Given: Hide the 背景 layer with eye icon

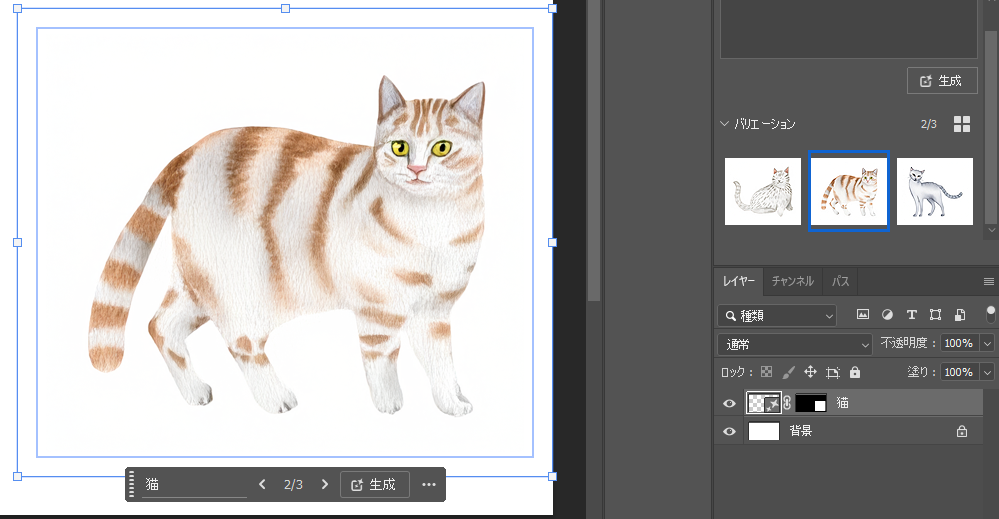Looking at the screenshot, I should pyautogui.click(x=730, y=432).
